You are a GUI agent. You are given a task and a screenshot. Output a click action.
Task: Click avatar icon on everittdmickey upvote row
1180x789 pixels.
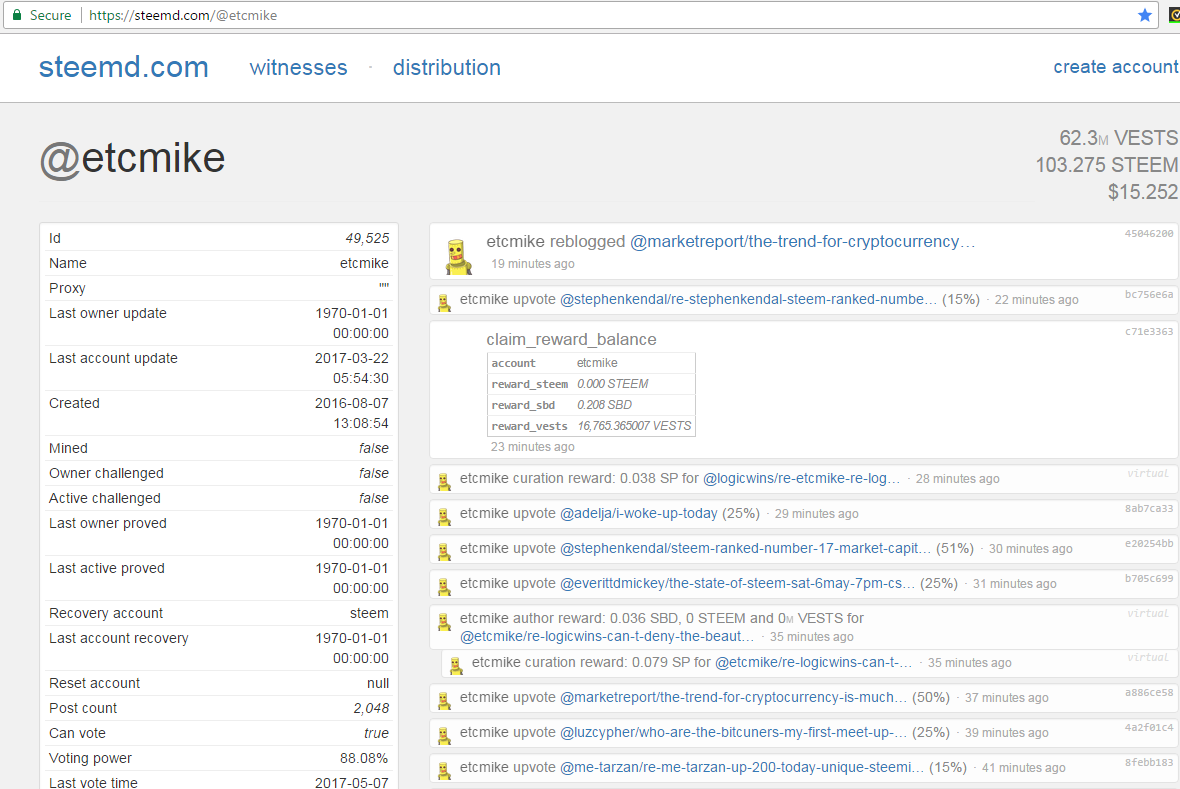click(445, 586)
